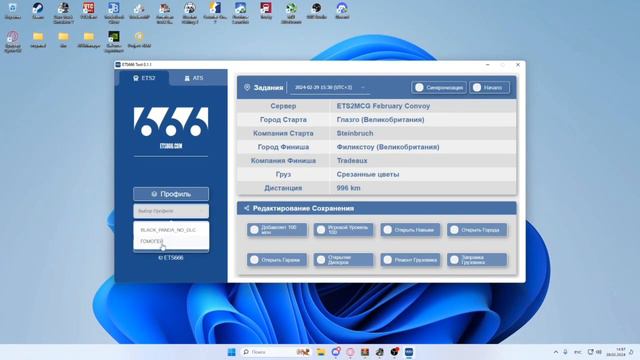Open the Steam desktop shortcut
Viewport: 640px width, 360px height.
click(x=38, y=11)
